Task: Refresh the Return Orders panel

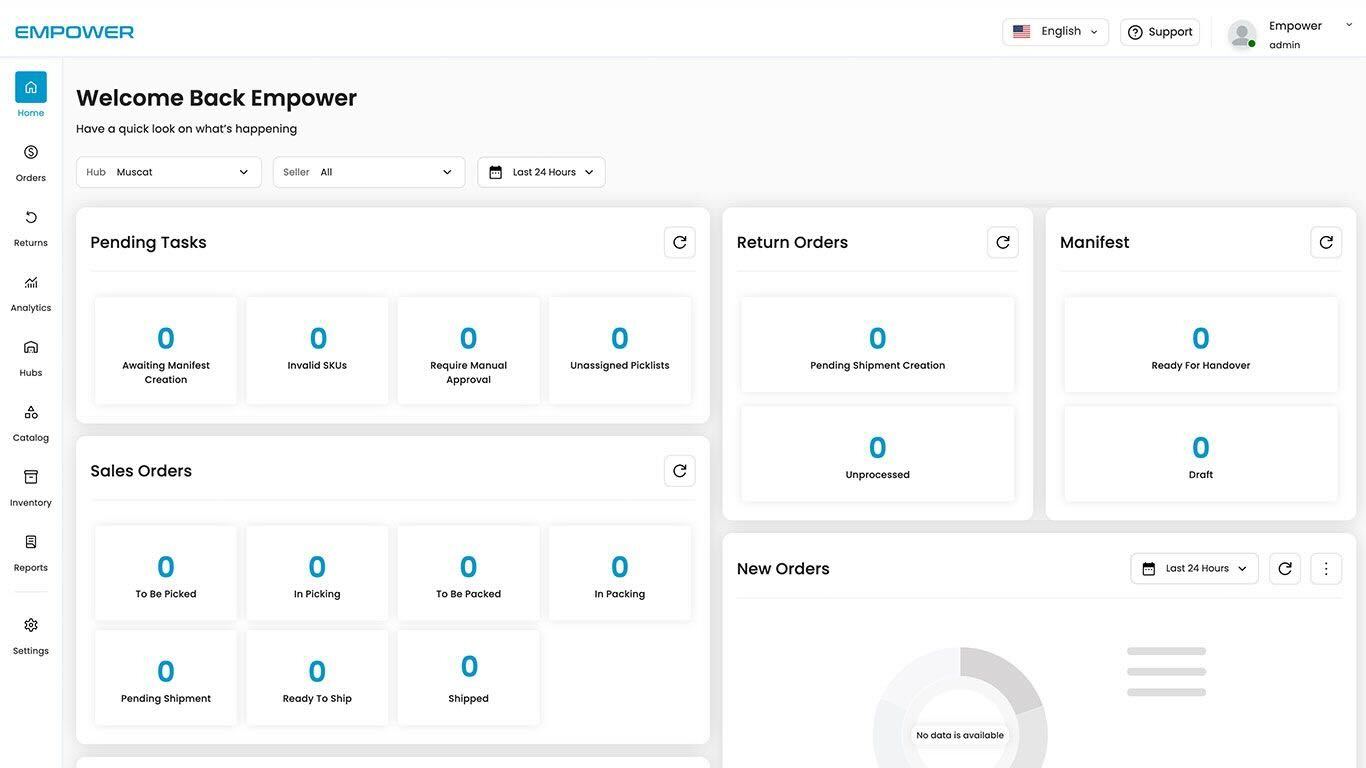Action: (x=1003, y=242)
